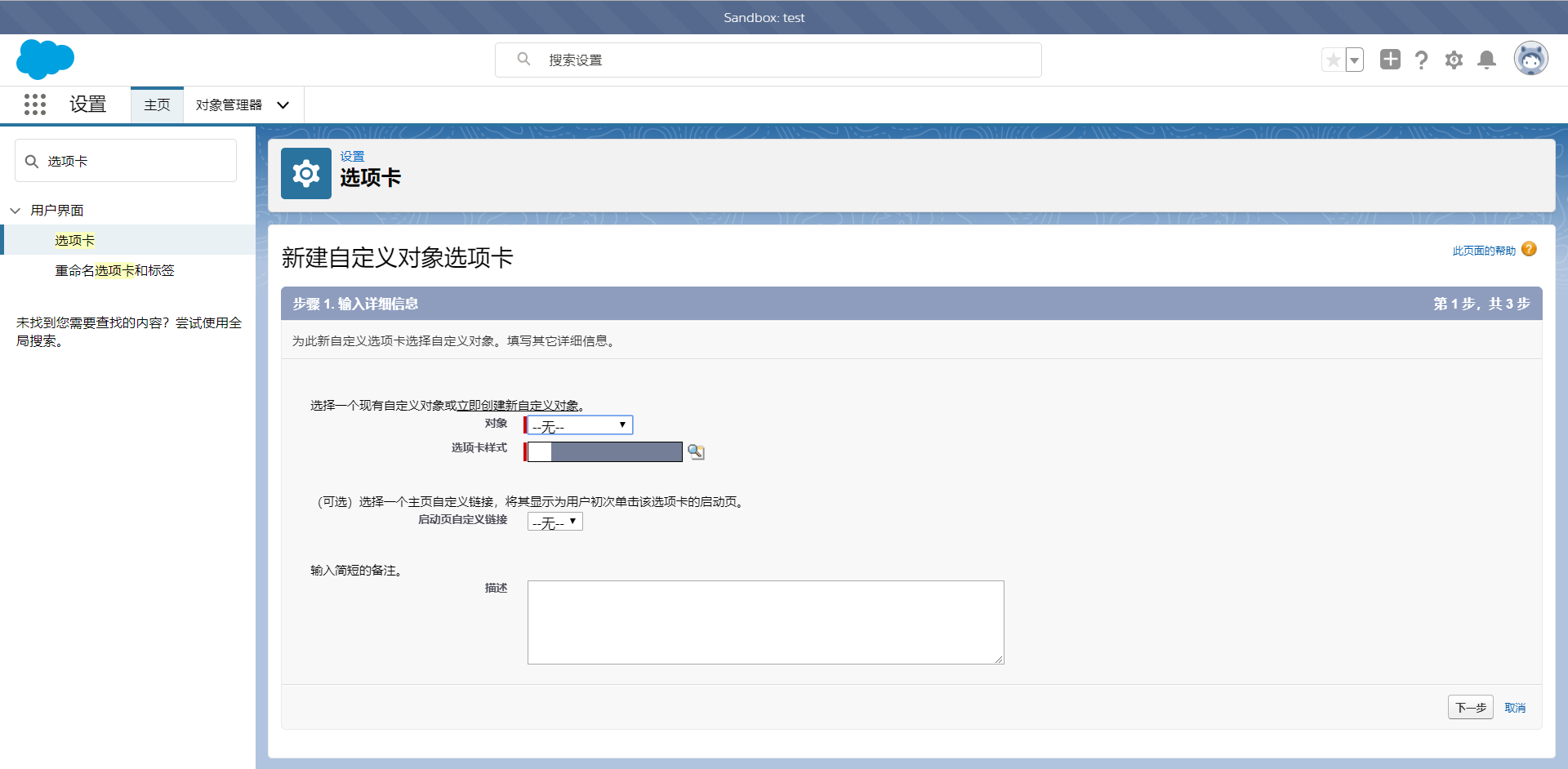This screenshot has height=769, width=1568.
Task: View notifications via the bell icon
Action: coord(1486,59)
